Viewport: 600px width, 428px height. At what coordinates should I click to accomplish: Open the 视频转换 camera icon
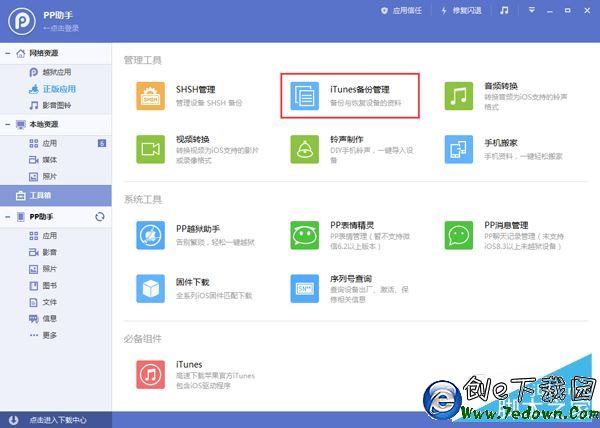[150, 149]
